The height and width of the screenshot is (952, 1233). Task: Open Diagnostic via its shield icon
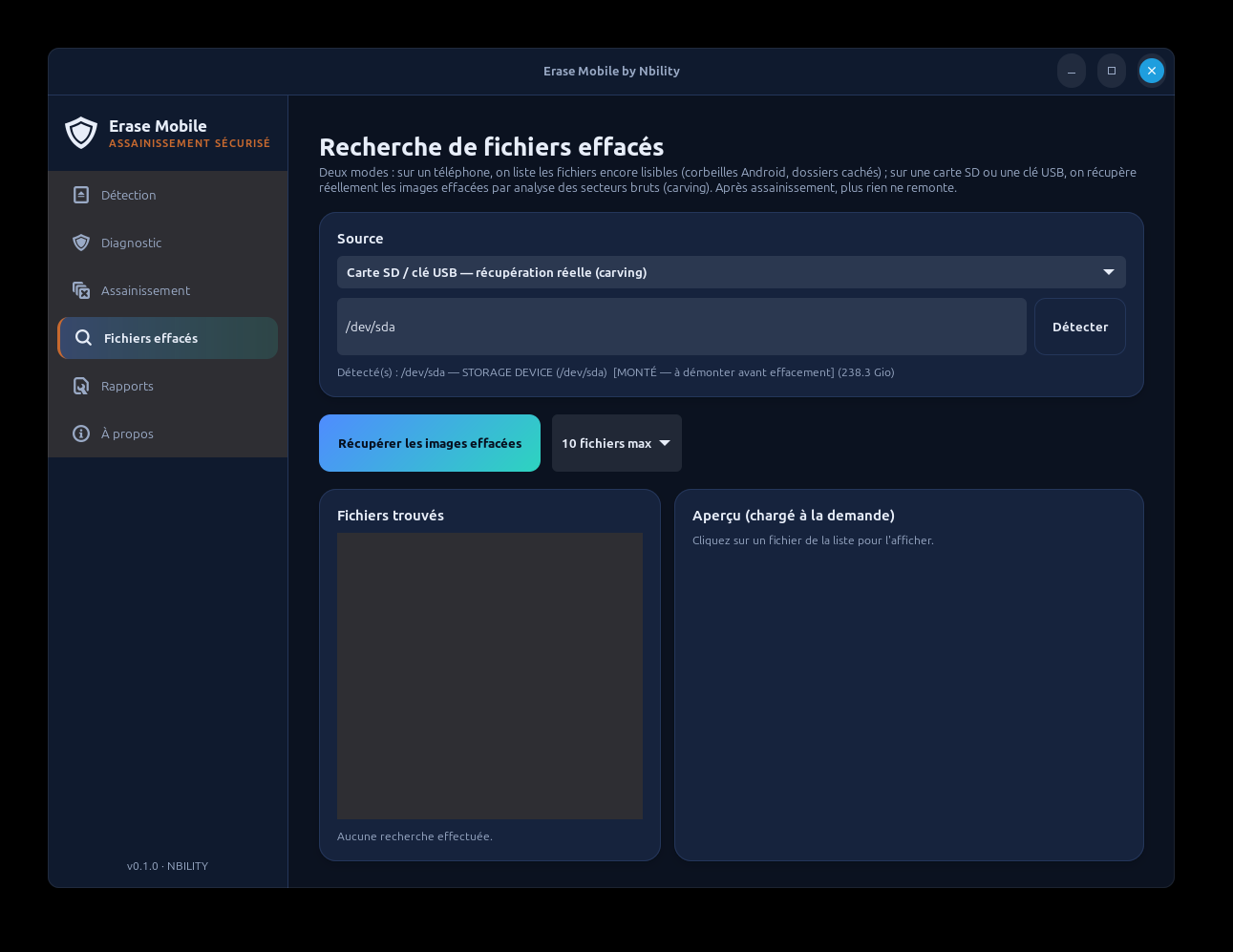pos(81,243)
